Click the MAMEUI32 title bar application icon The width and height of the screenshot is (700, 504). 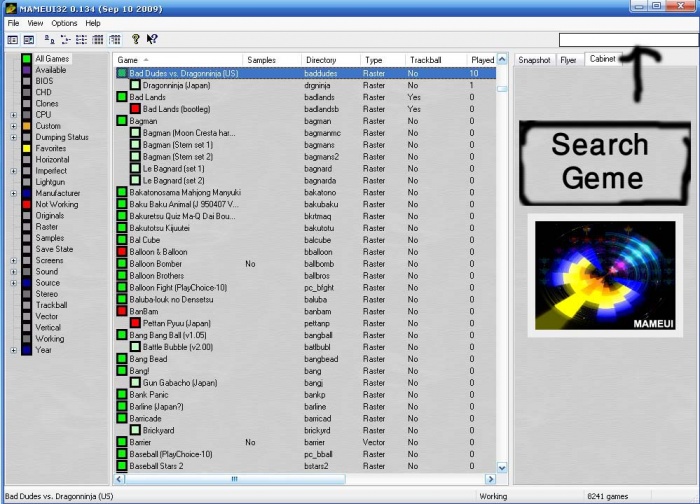[x=11, y=8]
